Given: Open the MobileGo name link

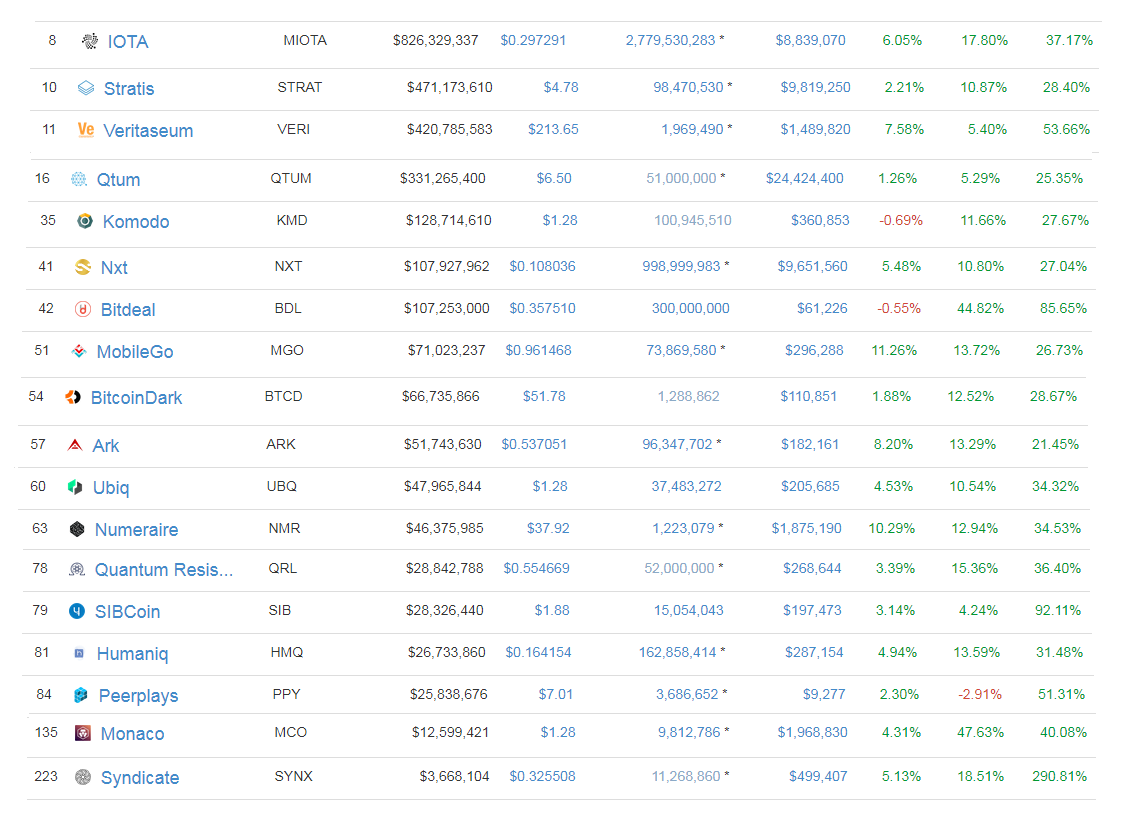Looking at the screenshot, I should [135, 352].
